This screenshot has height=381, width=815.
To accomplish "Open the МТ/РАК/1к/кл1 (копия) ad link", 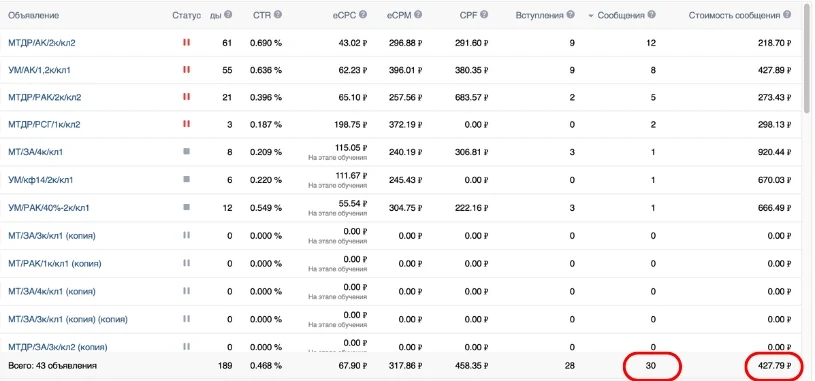I will tap(55, 264).
